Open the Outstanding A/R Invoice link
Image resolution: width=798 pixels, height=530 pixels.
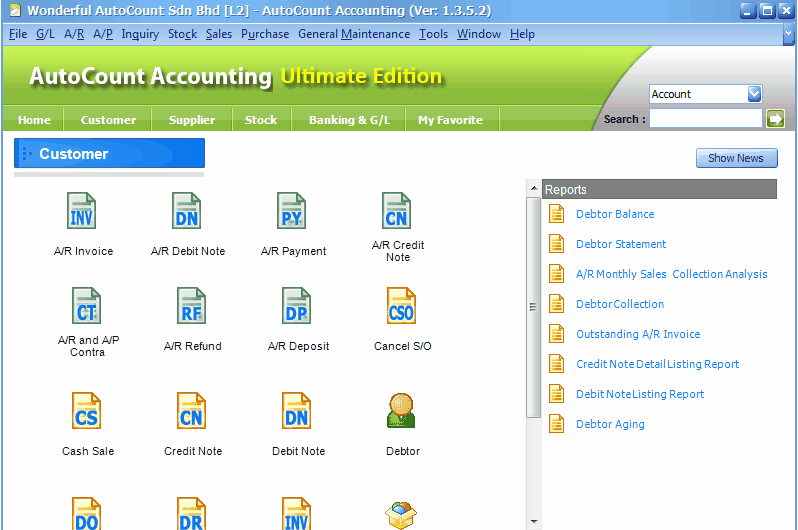[x=638, y=334]
